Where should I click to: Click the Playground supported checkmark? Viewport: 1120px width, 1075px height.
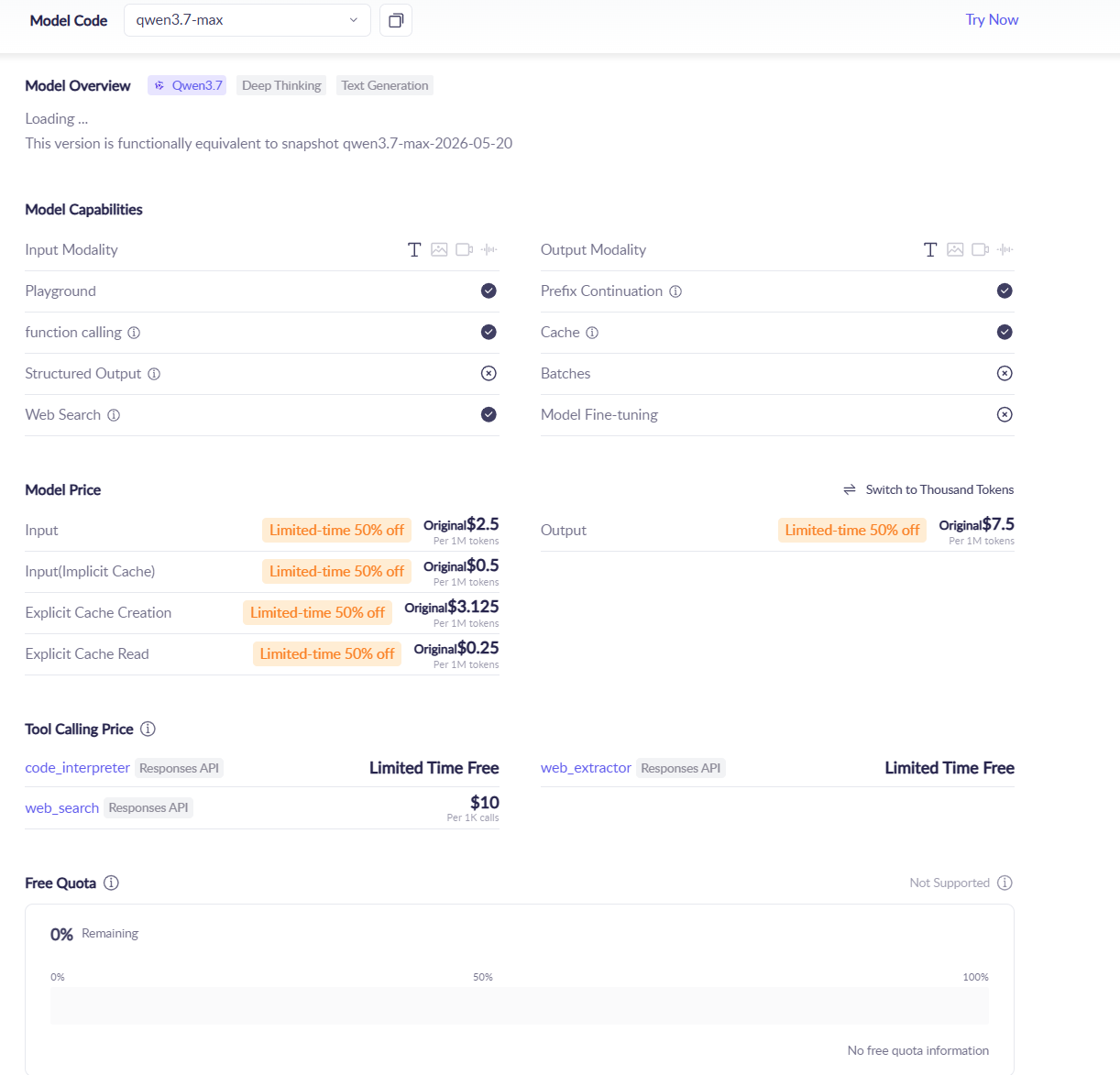click(489, 291)
